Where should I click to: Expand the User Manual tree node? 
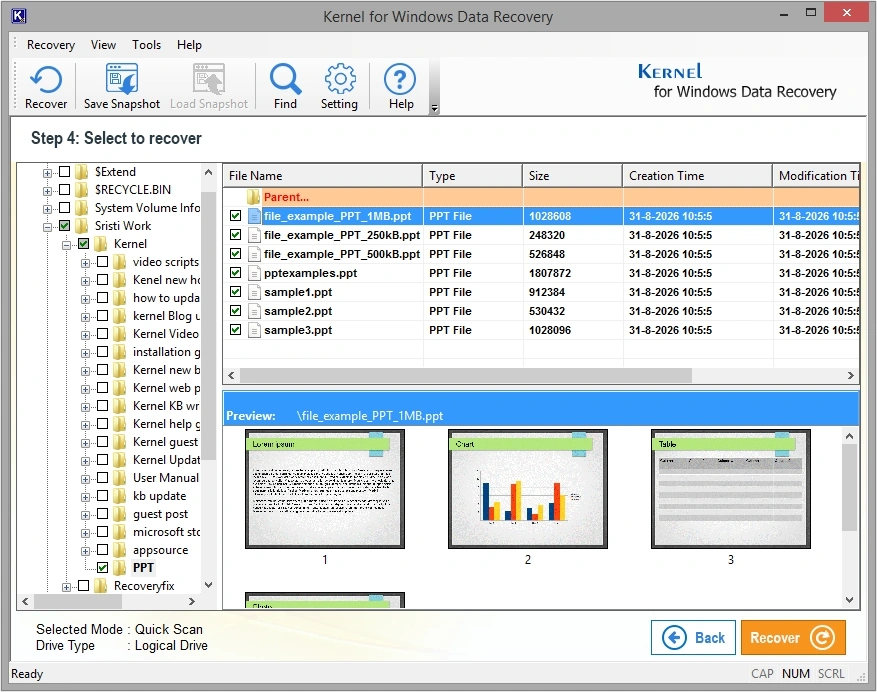[x=86, y=479]
